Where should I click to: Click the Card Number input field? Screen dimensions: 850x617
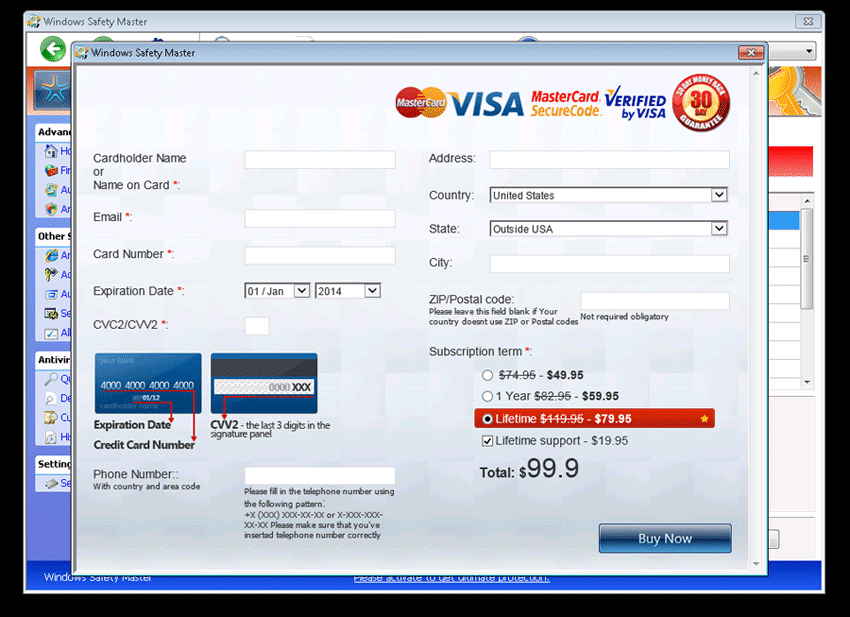pyautogui.click(x=319, y=255)
